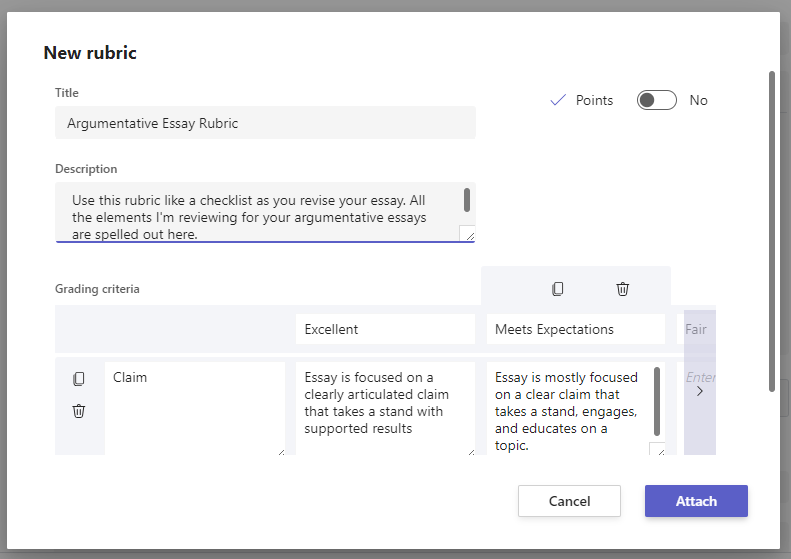Delete the Claim criteria row
The height and width of the screenshot is (559, 791).
pos(79,411)
